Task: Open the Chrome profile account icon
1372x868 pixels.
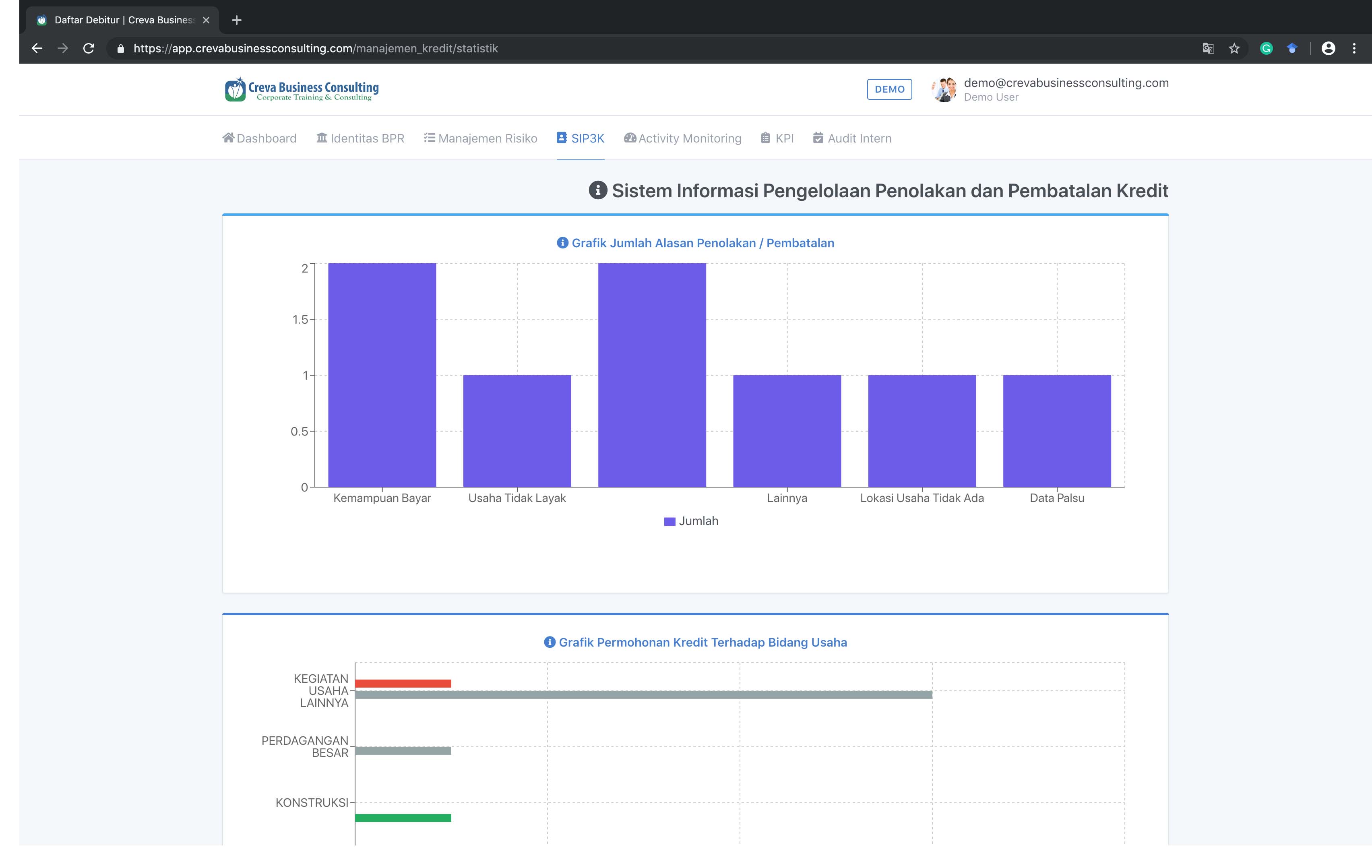Action: [x=1328, y=48]
